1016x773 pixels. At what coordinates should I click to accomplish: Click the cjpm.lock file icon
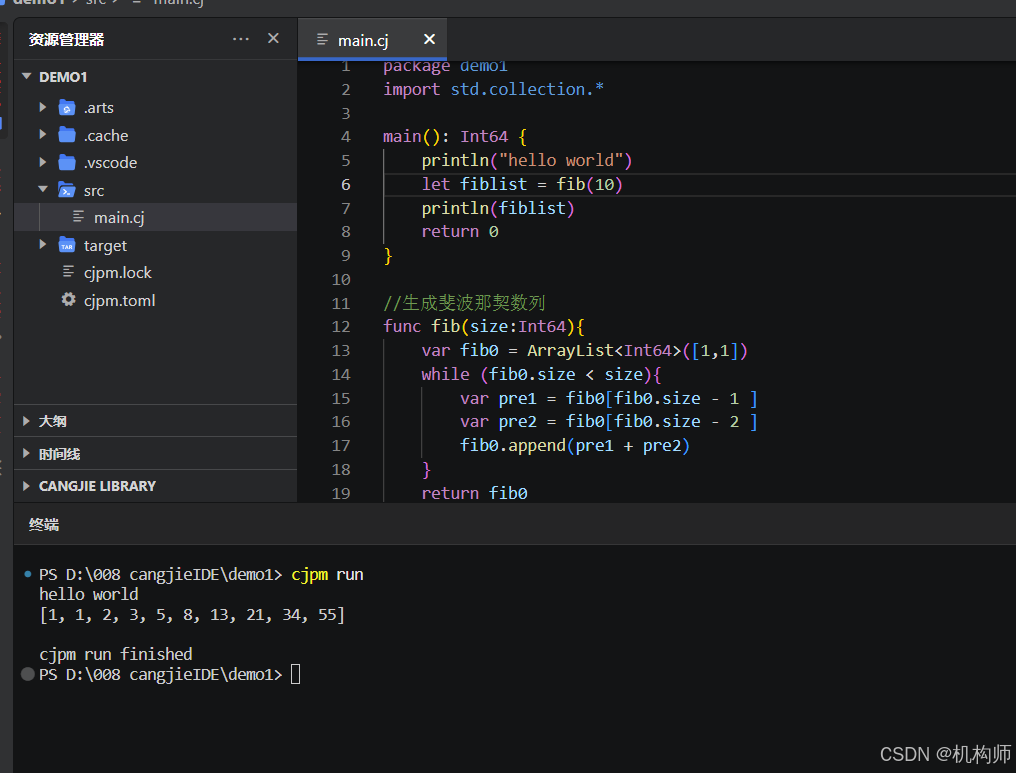tap(68, 271)
